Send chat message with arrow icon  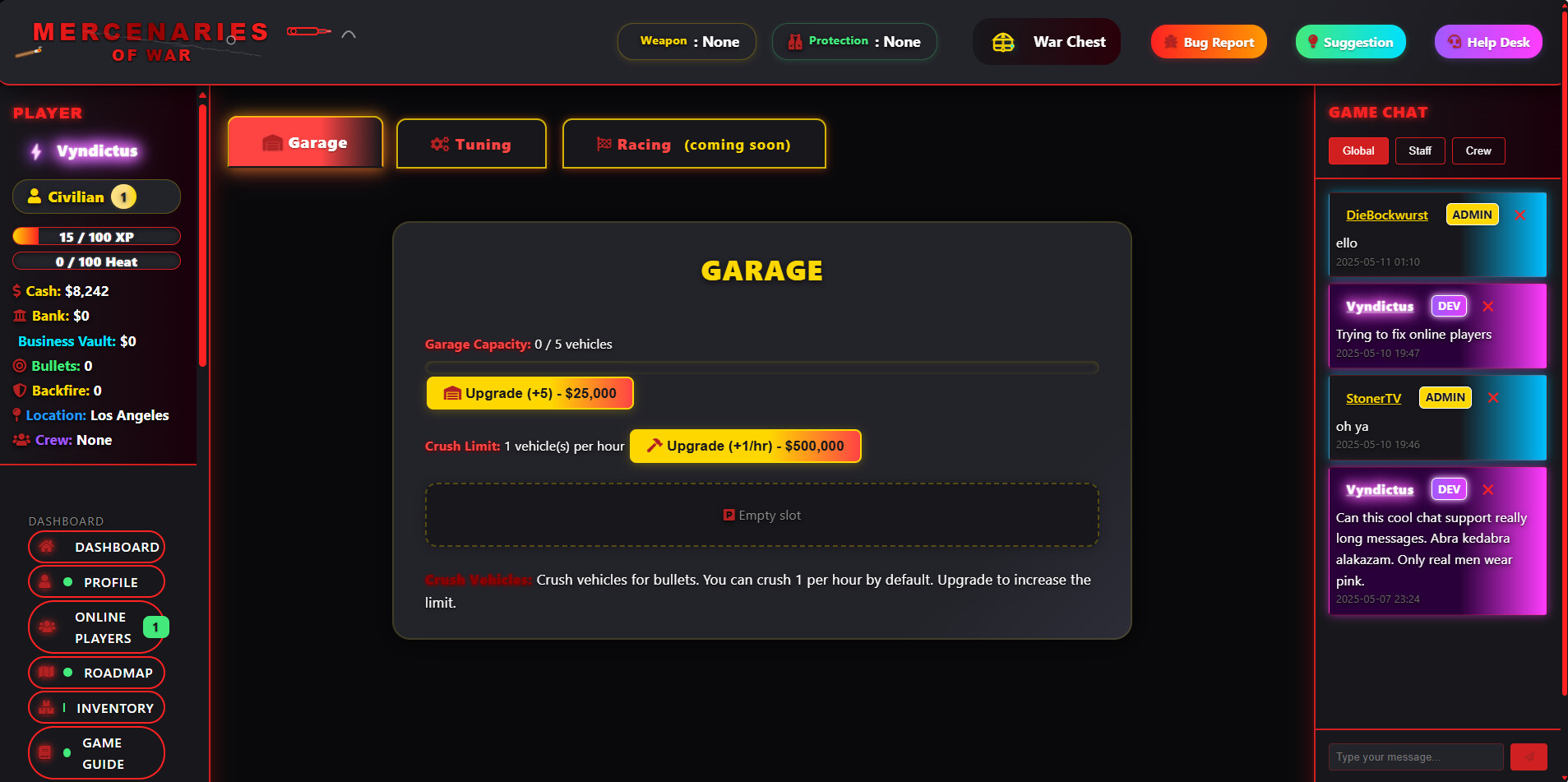1529,757
